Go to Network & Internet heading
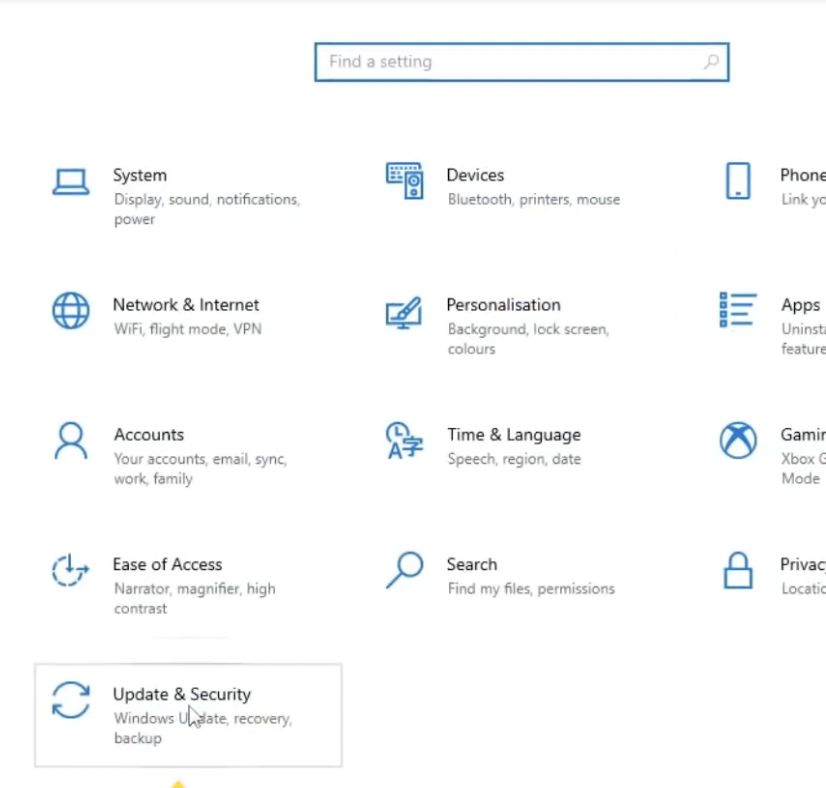 (x=186, y=305)
